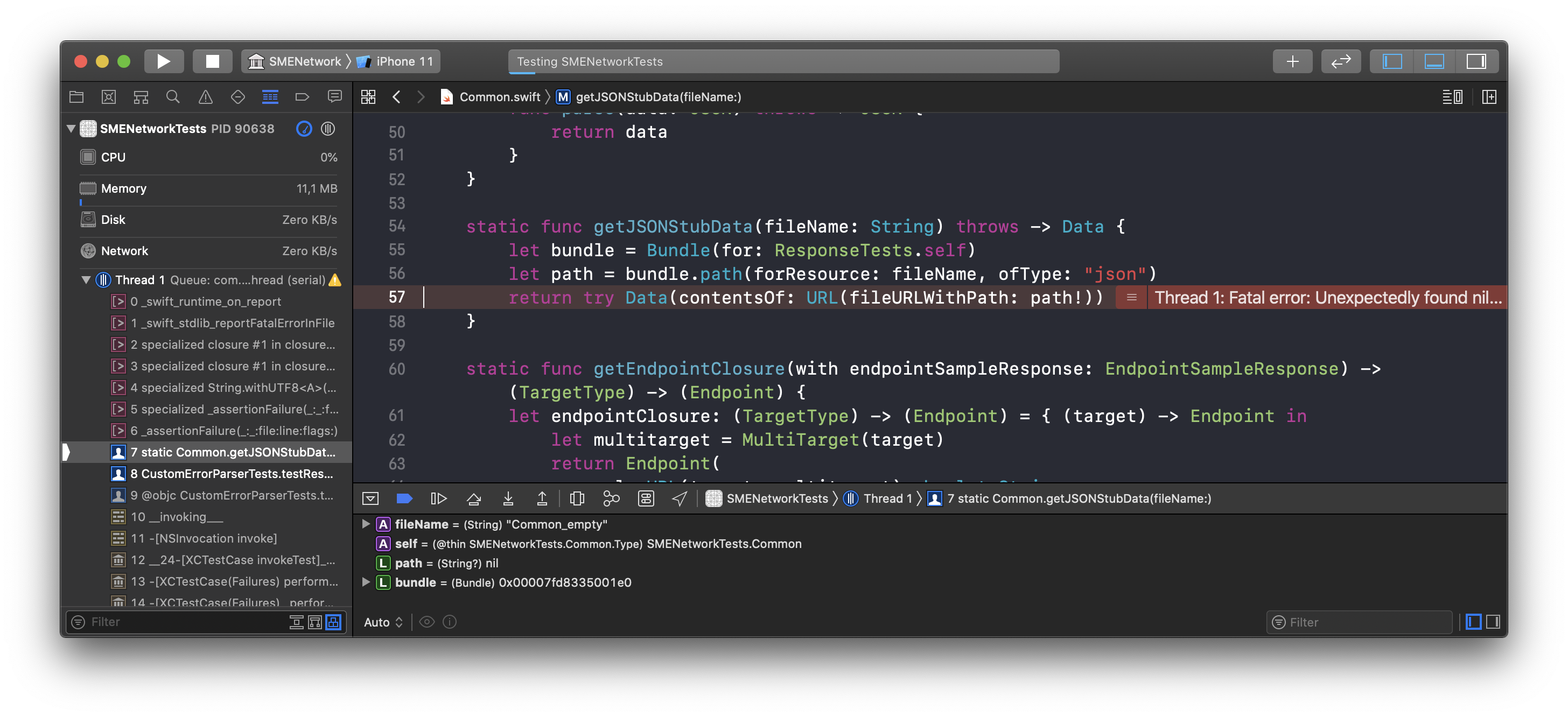Image resolution: width=1568 pixels, height=717 pixels.
Task: Open the code review arrows button
Action: (x=1341, y=61)
